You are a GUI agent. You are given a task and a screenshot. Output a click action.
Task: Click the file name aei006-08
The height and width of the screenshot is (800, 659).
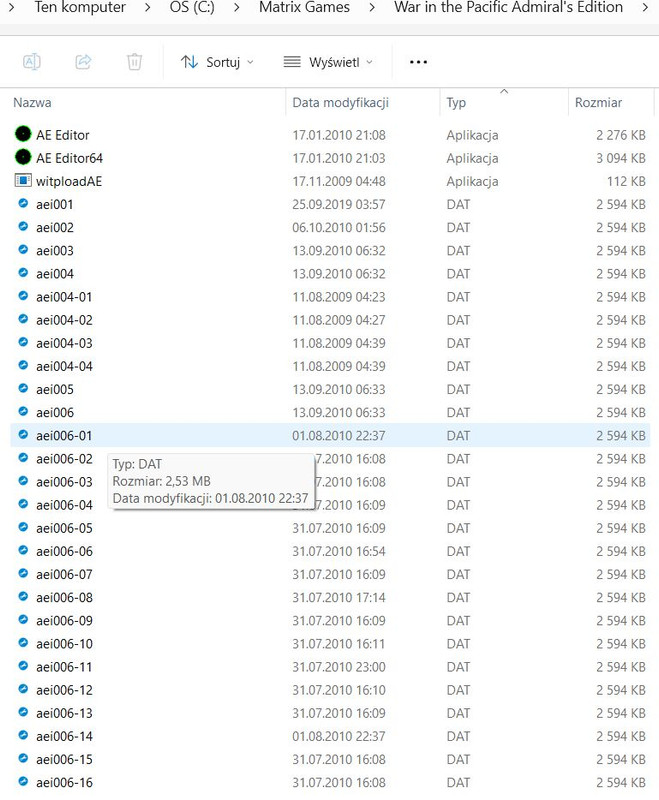(x=64, y=597)
